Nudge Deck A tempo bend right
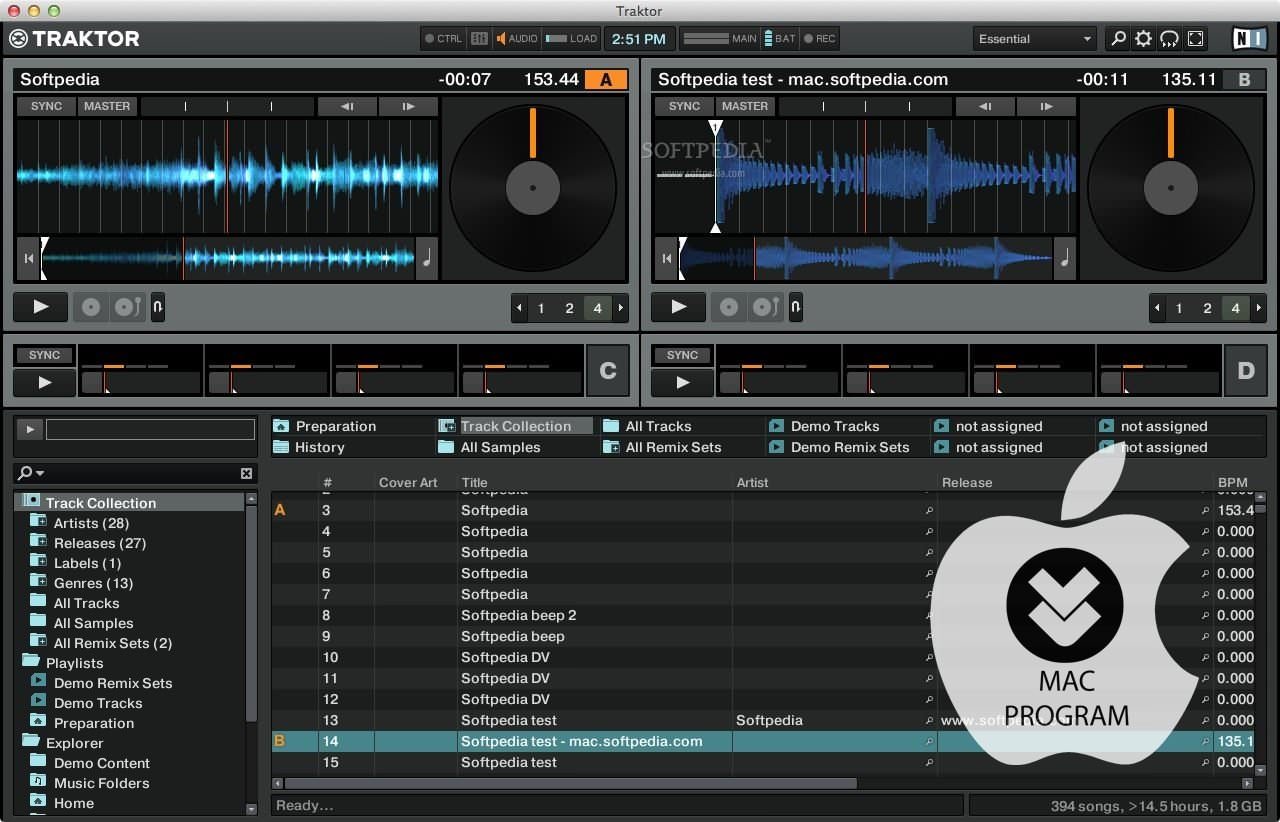This screenshot has width=1280, height=822. 408,106
